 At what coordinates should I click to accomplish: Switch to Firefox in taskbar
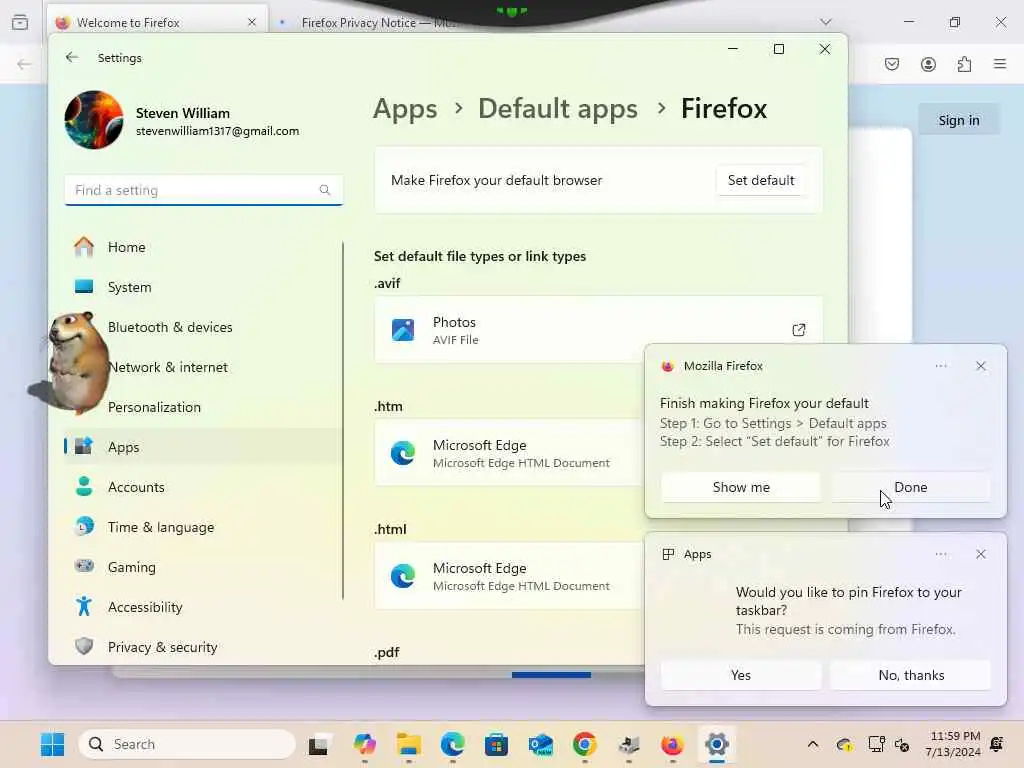672,744
